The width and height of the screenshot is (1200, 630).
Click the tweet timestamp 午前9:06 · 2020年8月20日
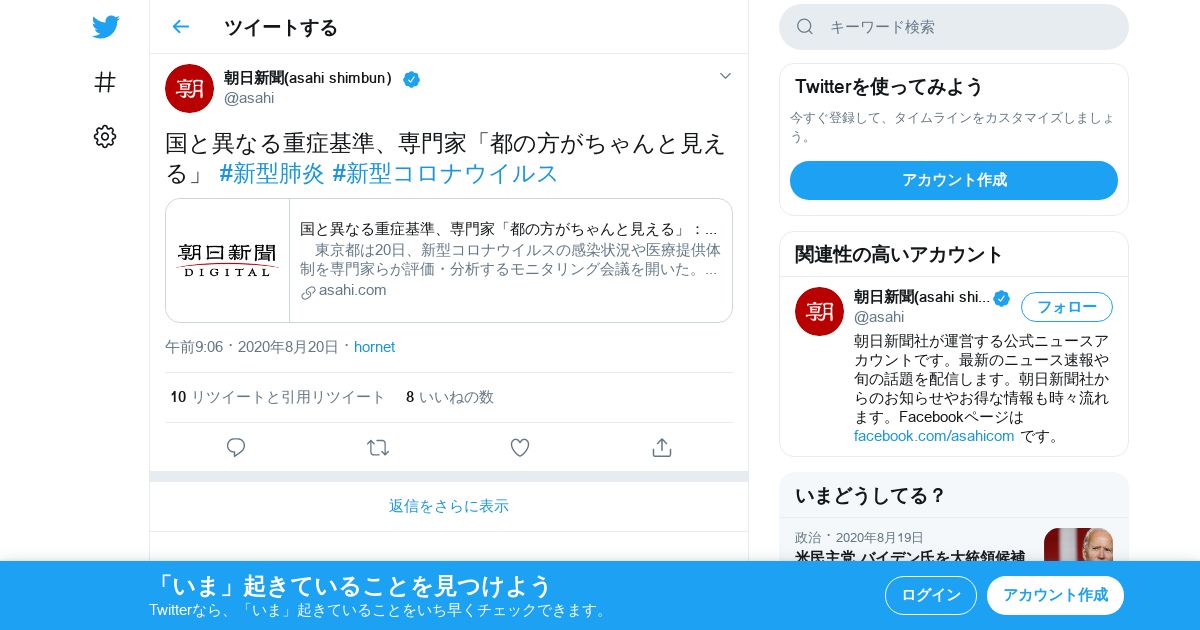coord(252,347)
